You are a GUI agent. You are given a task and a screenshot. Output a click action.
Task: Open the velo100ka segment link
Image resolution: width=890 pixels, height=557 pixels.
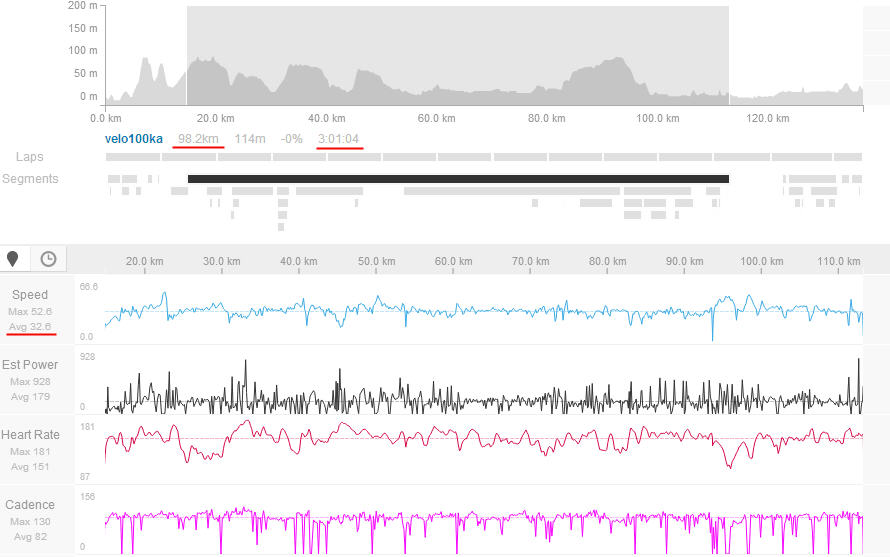133,139
